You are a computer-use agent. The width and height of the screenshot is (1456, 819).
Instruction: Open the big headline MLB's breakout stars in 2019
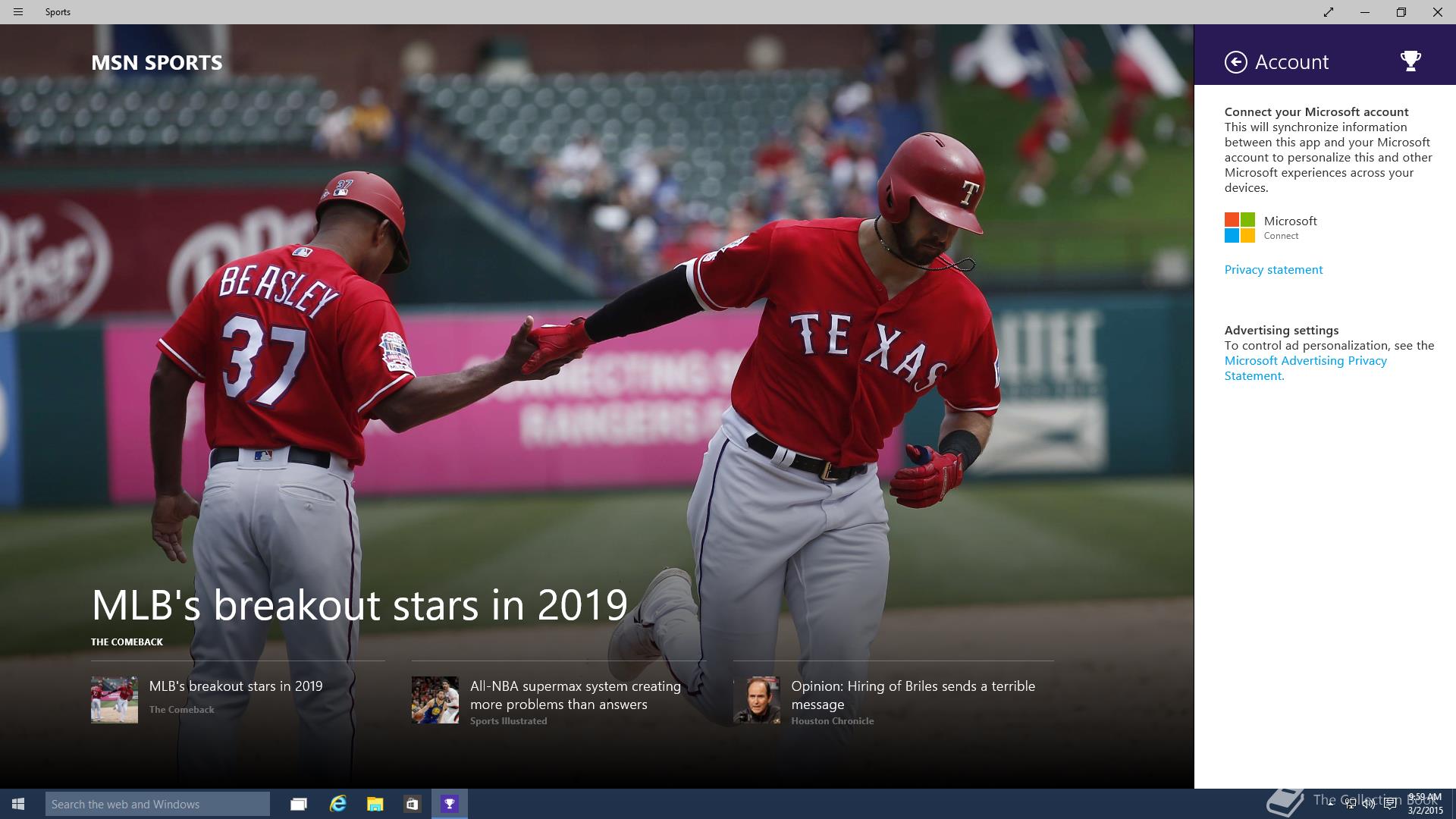click(359, 604)
